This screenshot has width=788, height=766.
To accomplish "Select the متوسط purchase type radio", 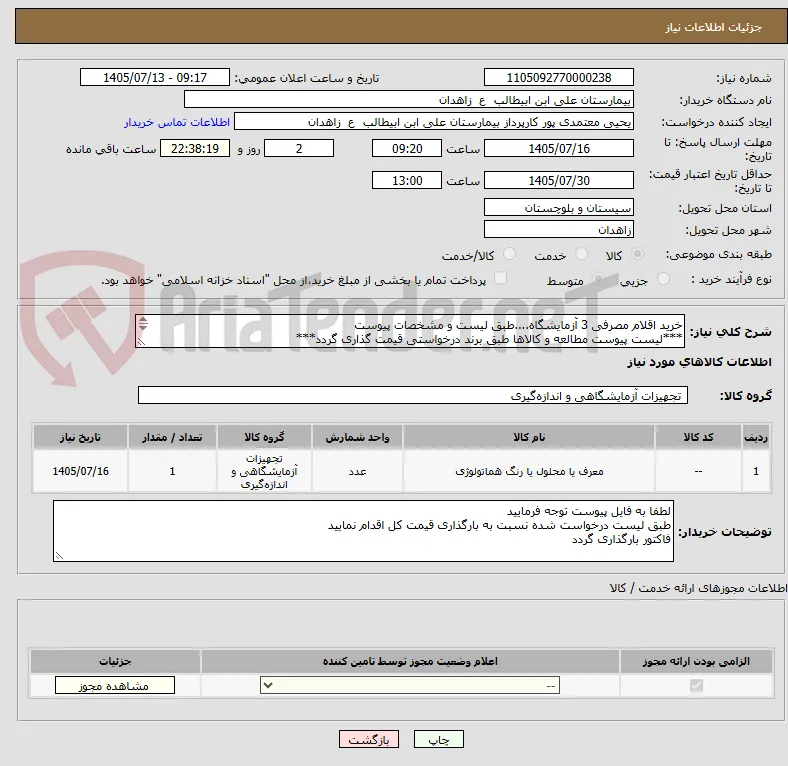I will pos(598,279).
